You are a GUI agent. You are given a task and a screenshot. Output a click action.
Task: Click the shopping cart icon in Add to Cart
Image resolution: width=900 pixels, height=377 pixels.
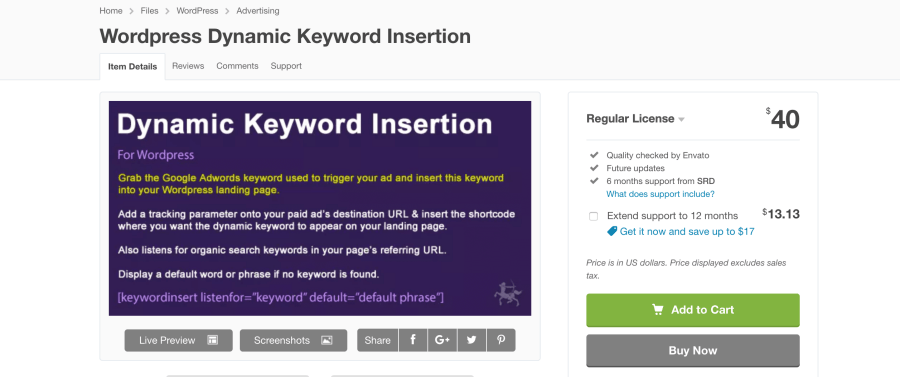coord(658,309)
